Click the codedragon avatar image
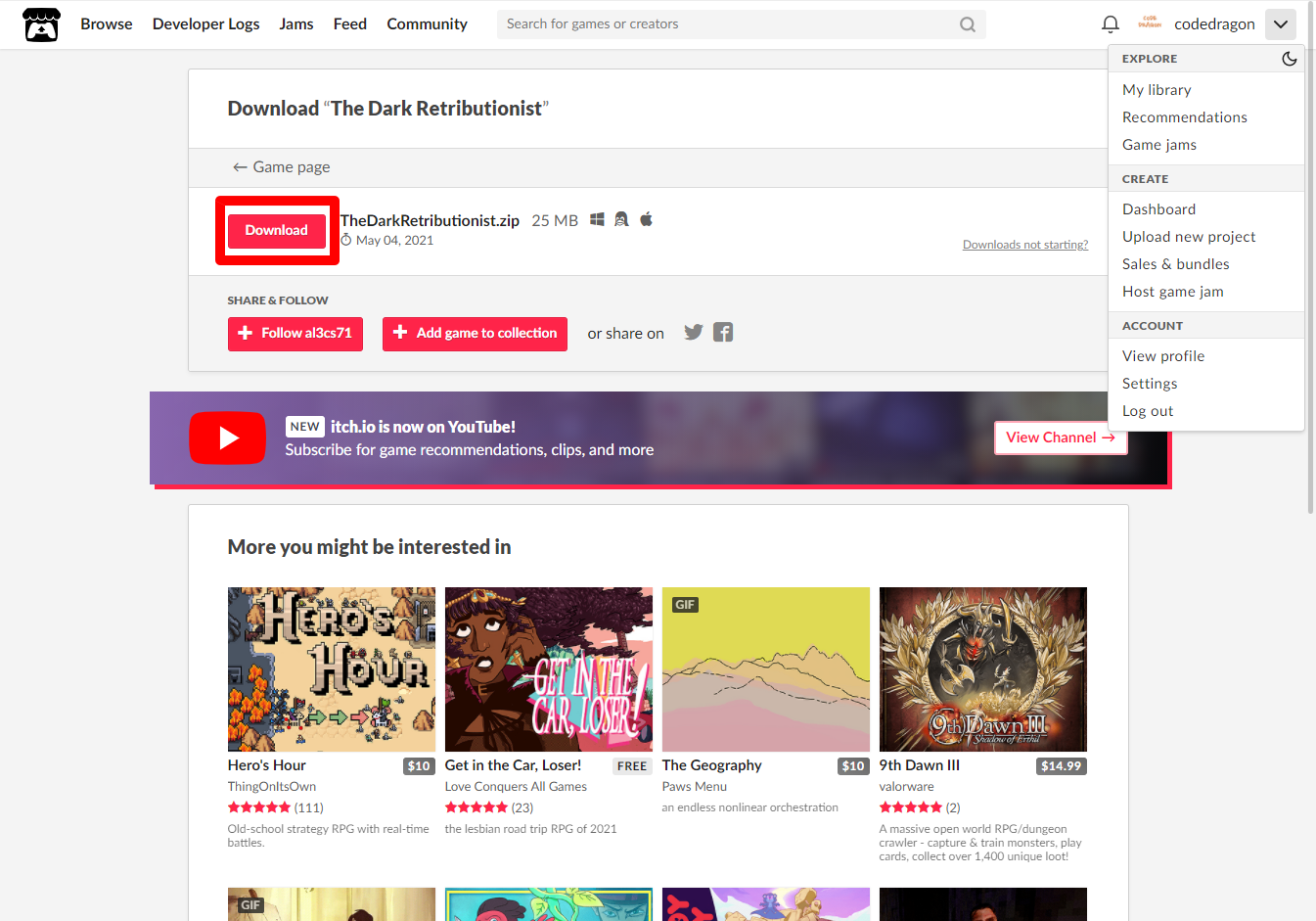Image resolution: width=1316 pixels, height=921 pixels. [1150, 23]
